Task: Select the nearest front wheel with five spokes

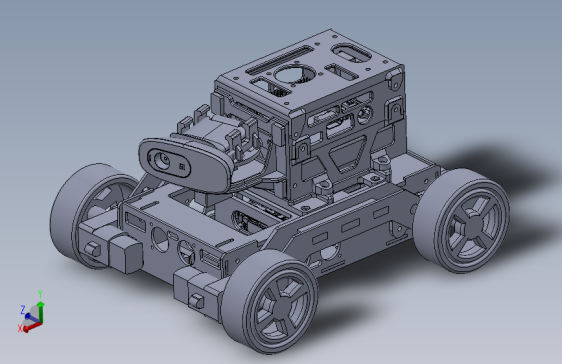Action: point(270,302)
